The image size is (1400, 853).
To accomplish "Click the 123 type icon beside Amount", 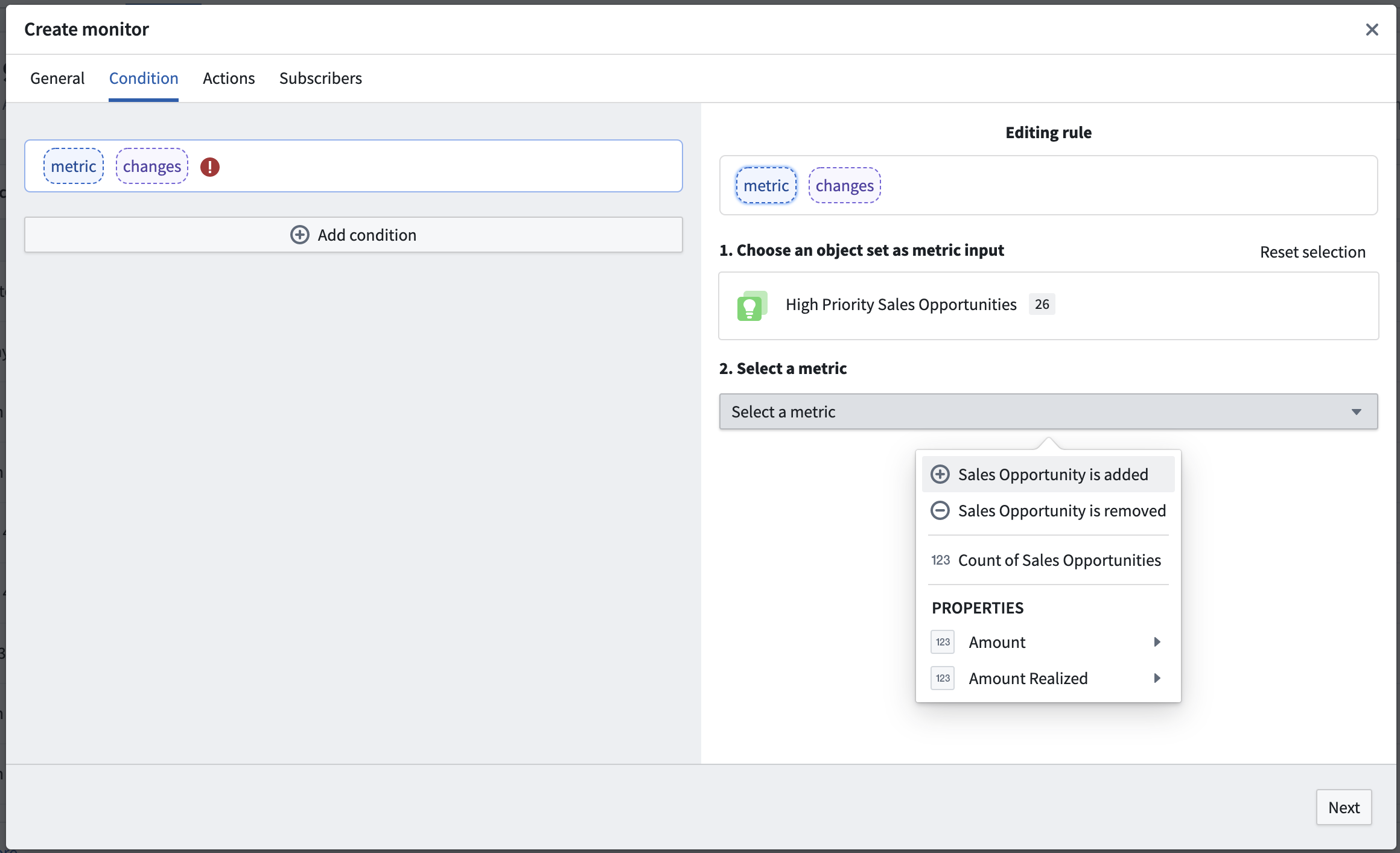I will [943, 642].
